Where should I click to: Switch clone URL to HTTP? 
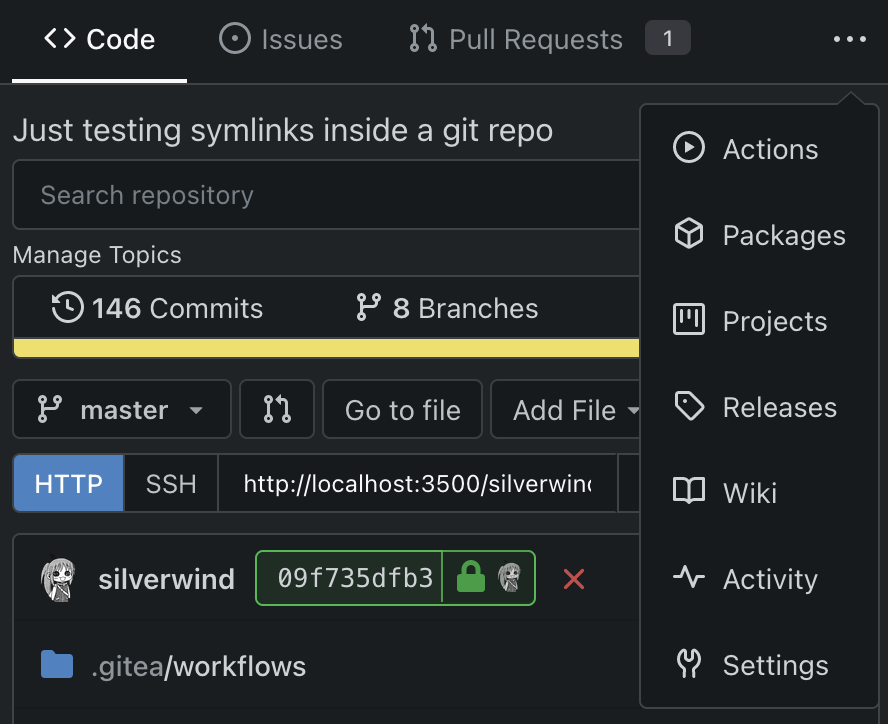coord(69,485)
